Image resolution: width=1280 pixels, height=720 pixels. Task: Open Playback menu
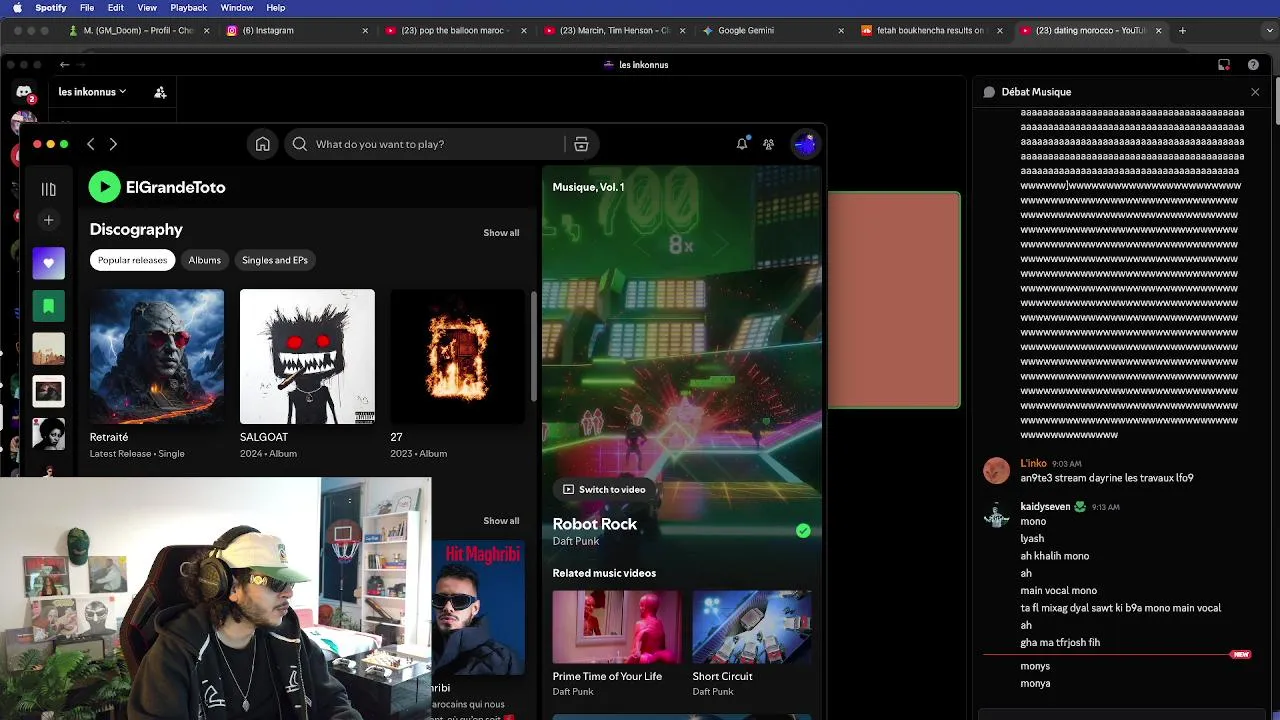click(x=189, y=8)
